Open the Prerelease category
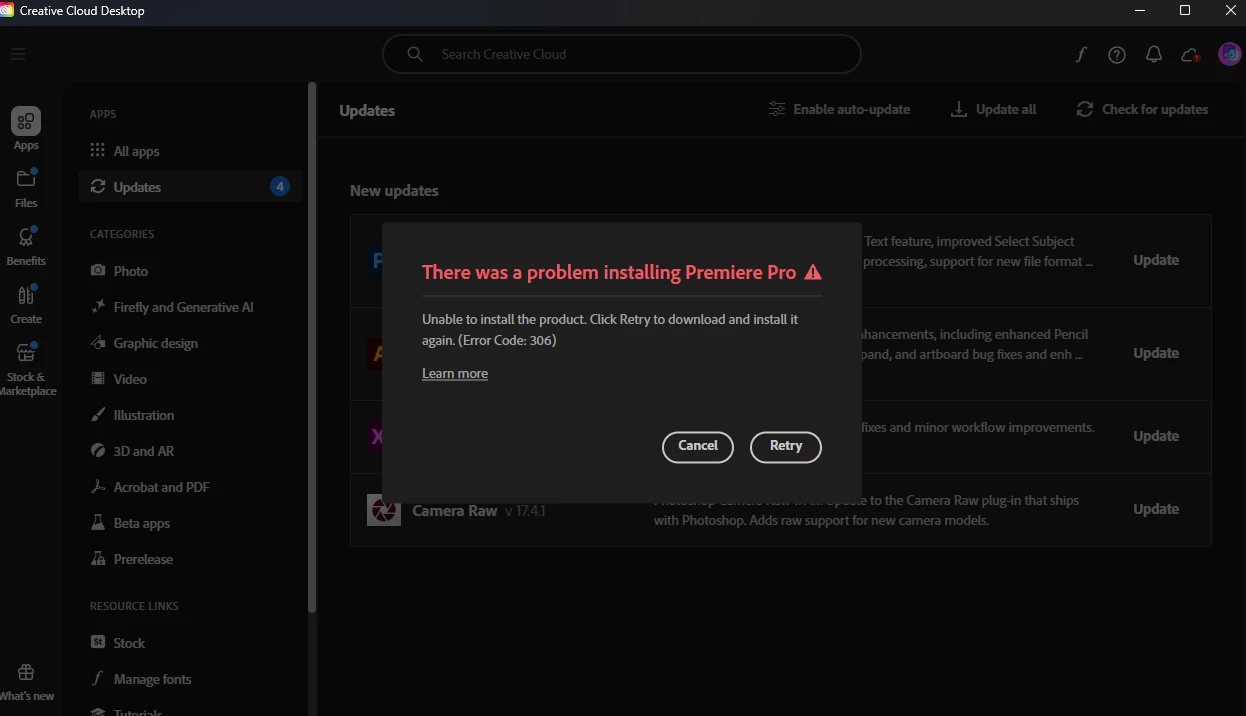1246x716 pixels. click(143, 559)
